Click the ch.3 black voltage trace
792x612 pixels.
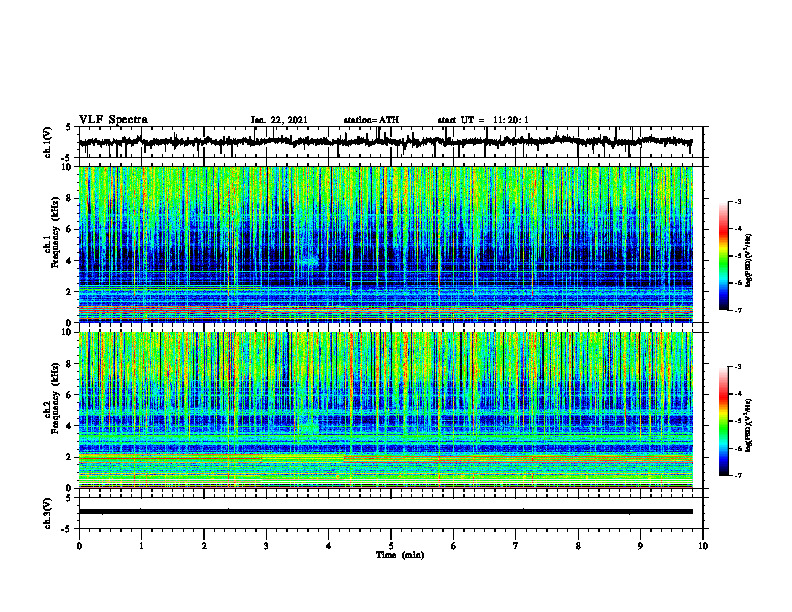pyautogui.click(x=386, y=512)
